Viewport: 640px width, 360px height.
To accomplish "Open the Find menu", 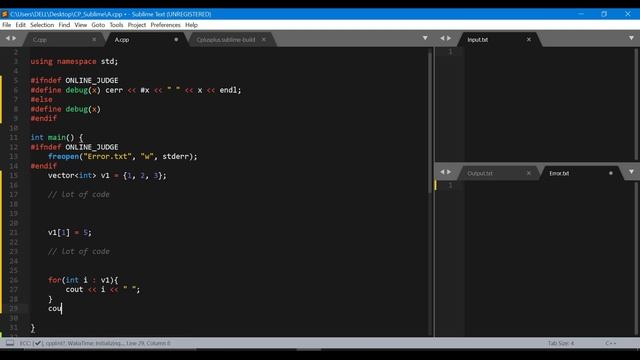I will point(64,25).
